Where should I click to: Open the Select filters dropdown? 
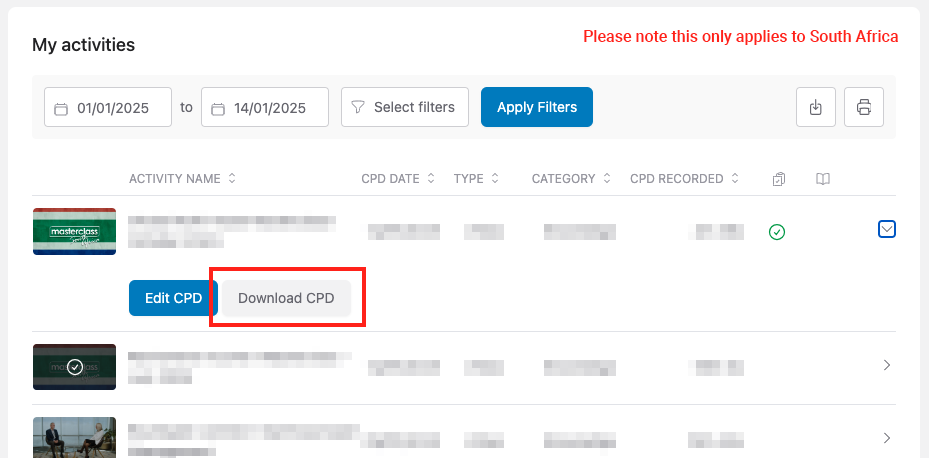point(404,107)
